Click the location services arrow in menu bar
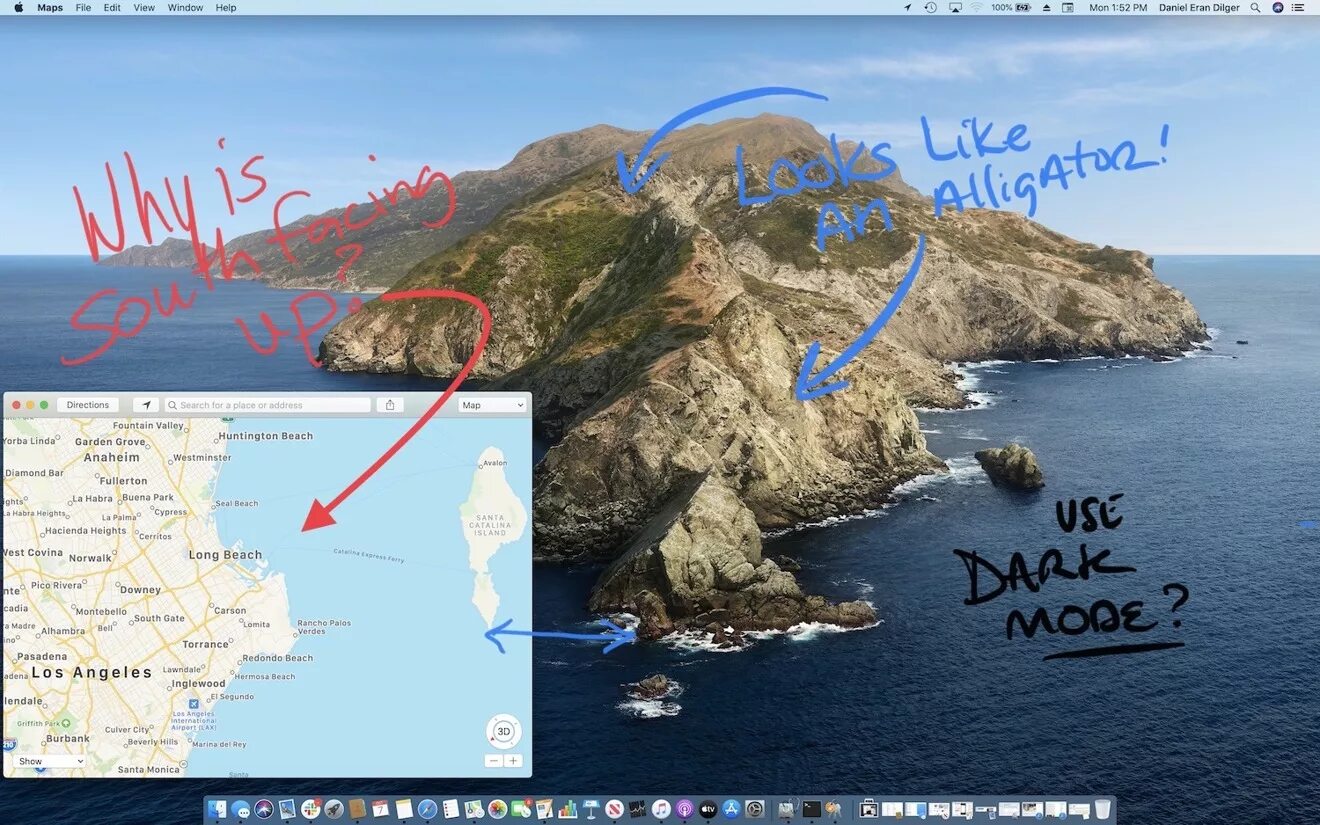Image resolution: width=1320 pixels, height=825 pixels. pyautogui.click(x=908, y=7)
